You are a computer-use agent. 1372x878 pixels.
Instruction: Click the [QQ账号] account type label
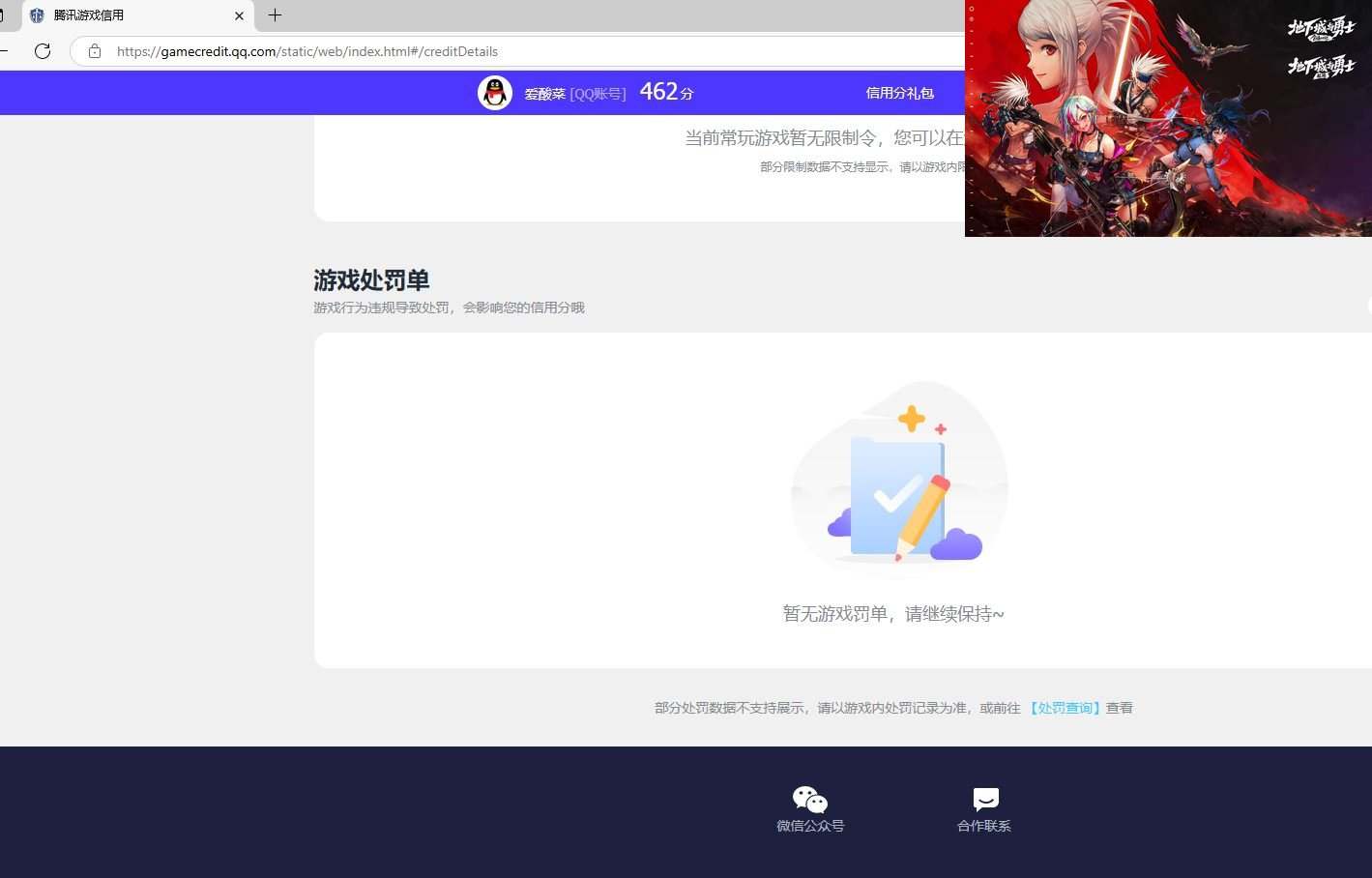click(x=598, y=94)
